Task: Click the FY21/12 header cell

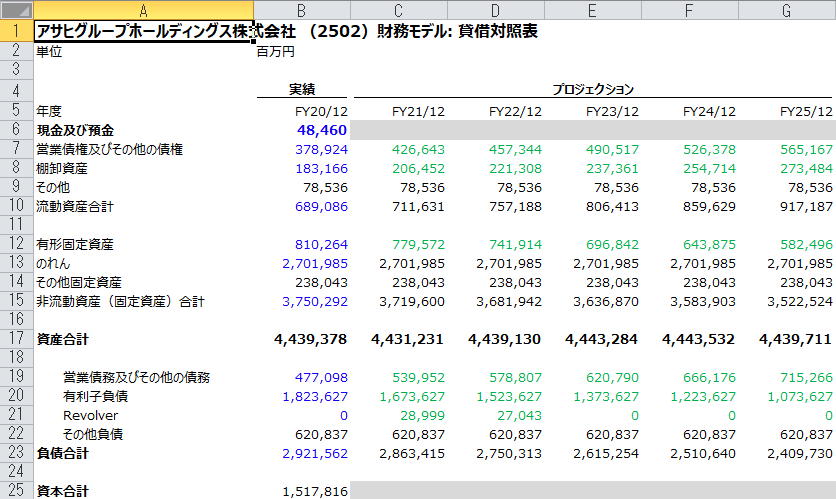Action: (418, 111)
